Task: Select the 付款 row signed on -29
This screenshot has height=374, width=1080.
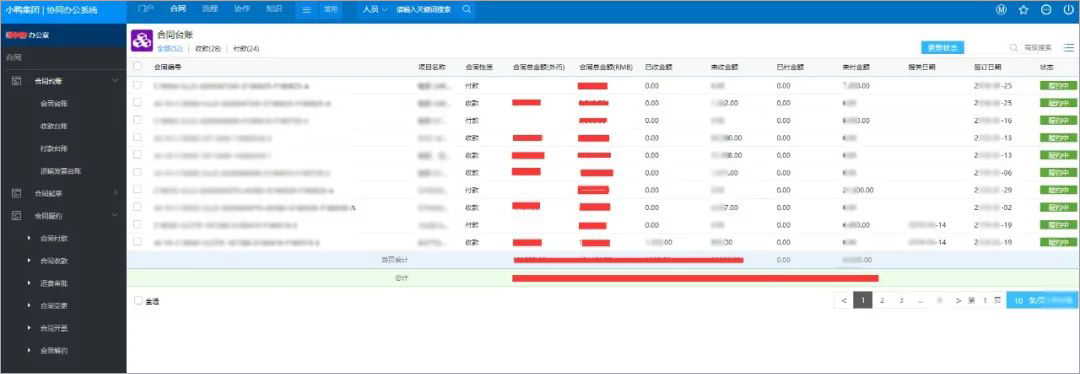Action: (137, 189)
